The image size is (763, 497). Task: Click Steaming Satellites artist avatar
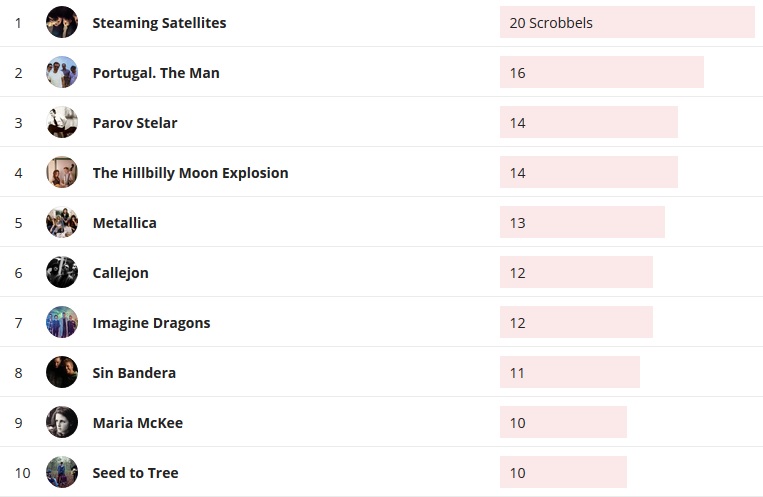pos(62,22)
